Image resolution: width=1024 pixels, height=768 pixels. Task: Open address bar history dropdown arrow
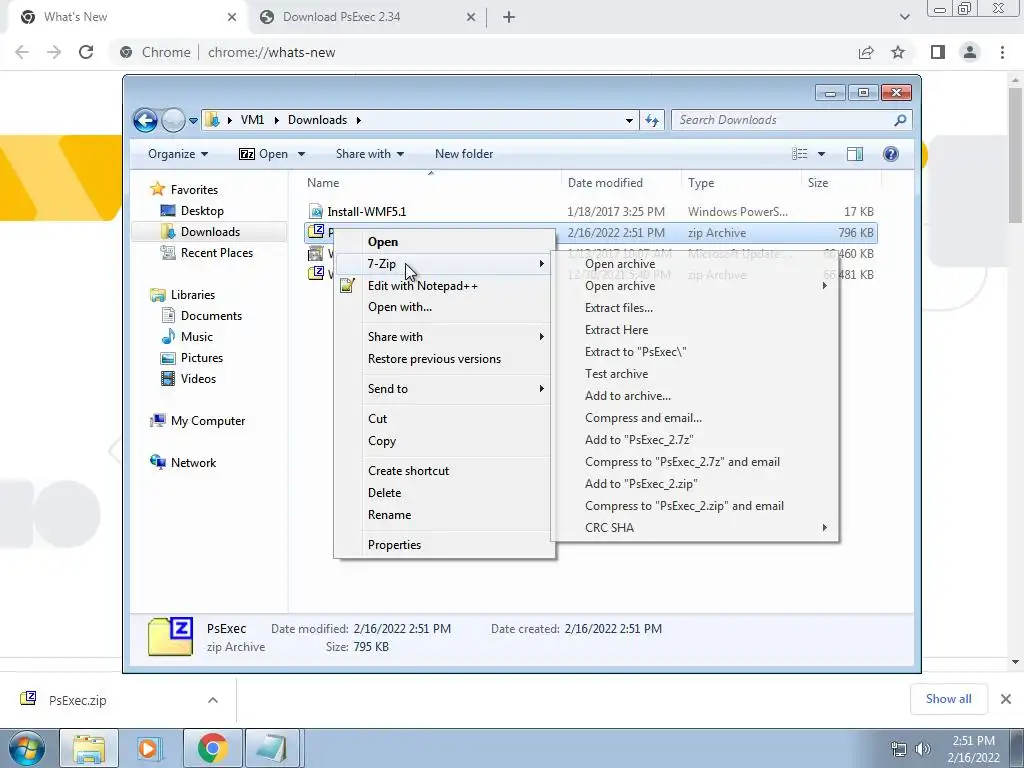point(629,120)
